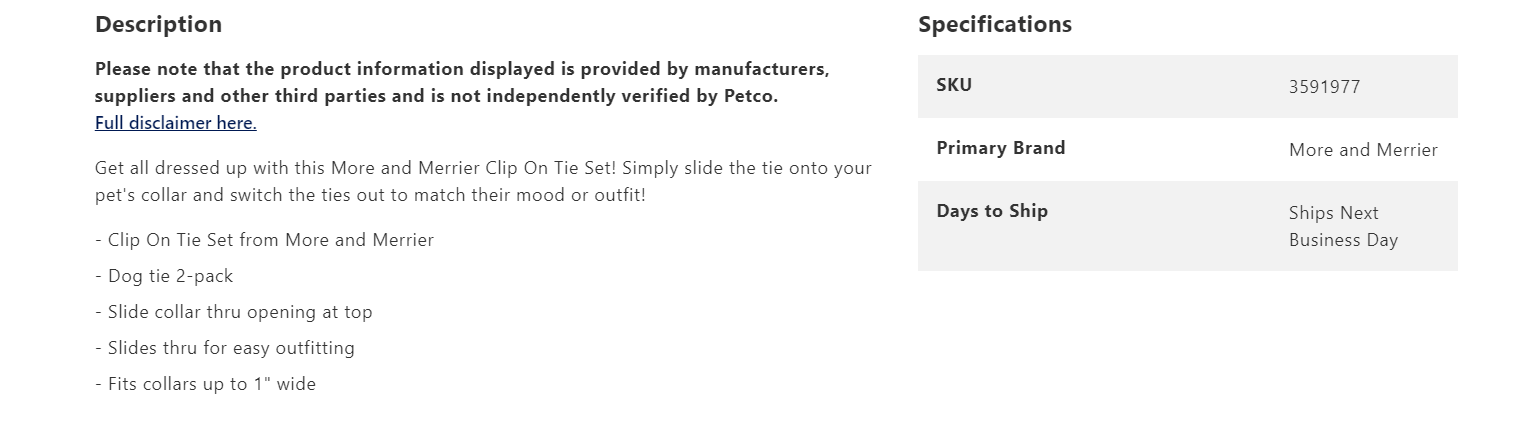Click "Slides thru for easy outfitting" bullet
Viewport: 1536px width, 441px height.
[x=231, y=348]
